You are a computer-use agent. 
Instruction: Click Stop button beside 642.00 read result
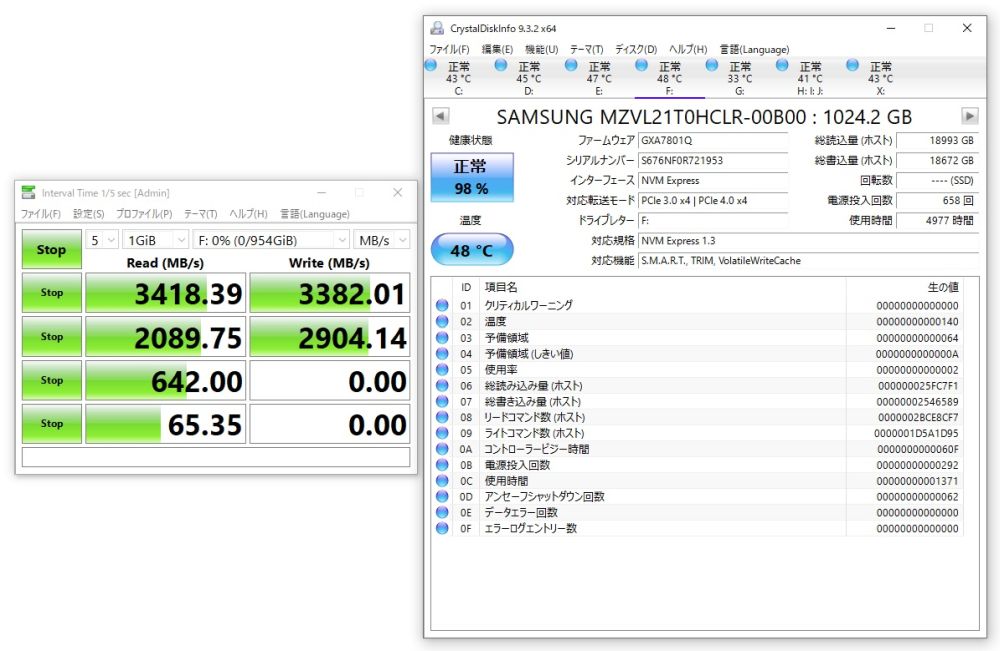[52, 380]
